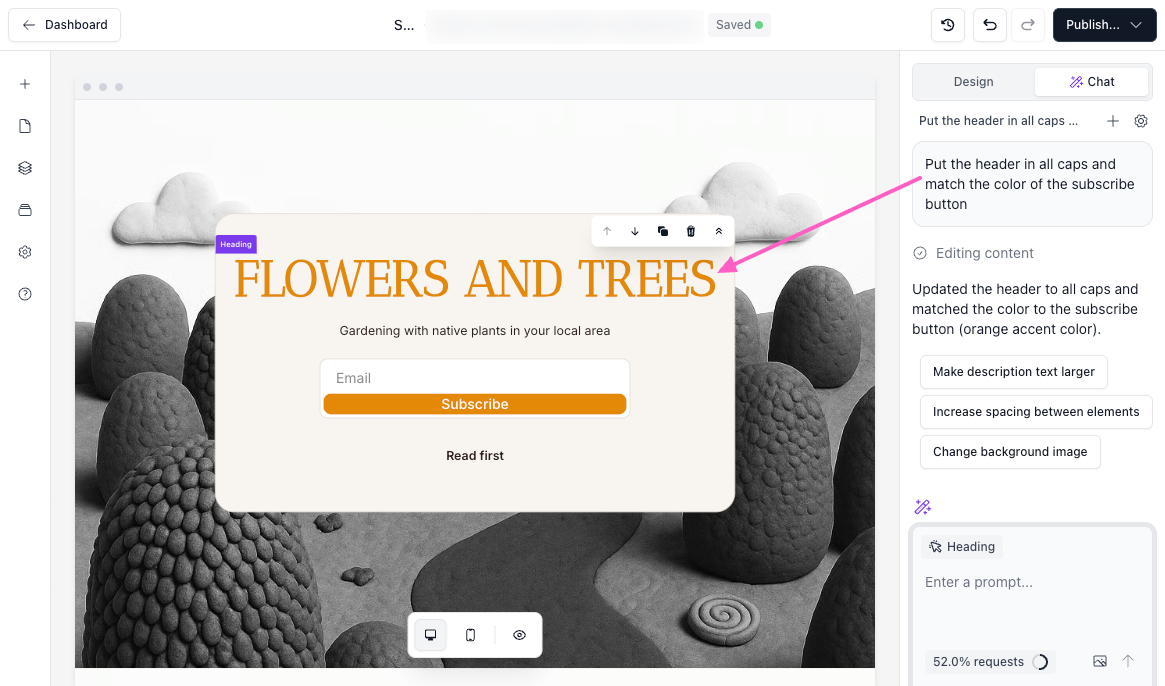Collapse heading toolbar with double chevron
This screenshot has width=1165, height=686.
click(718, 231)
